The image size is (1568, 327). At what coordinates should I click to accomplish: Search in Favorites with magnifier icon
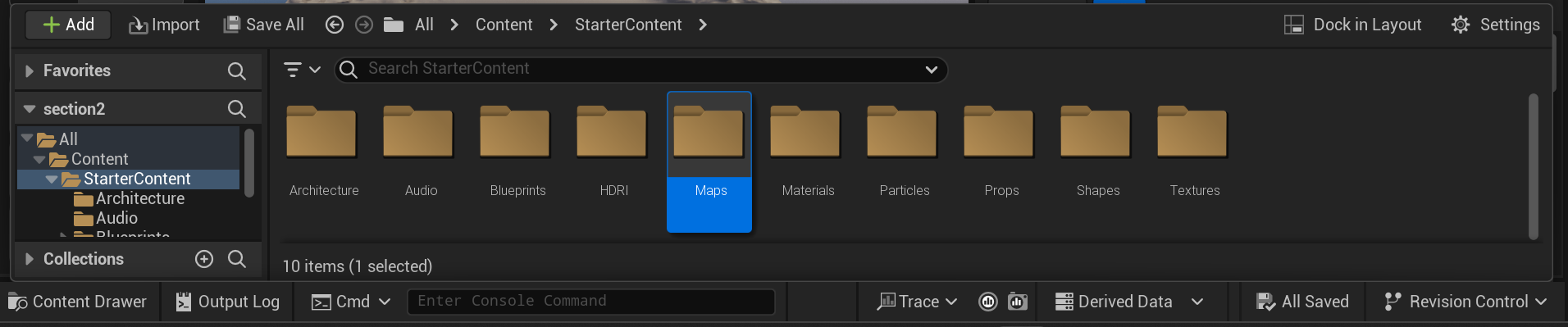pos(236,71)
